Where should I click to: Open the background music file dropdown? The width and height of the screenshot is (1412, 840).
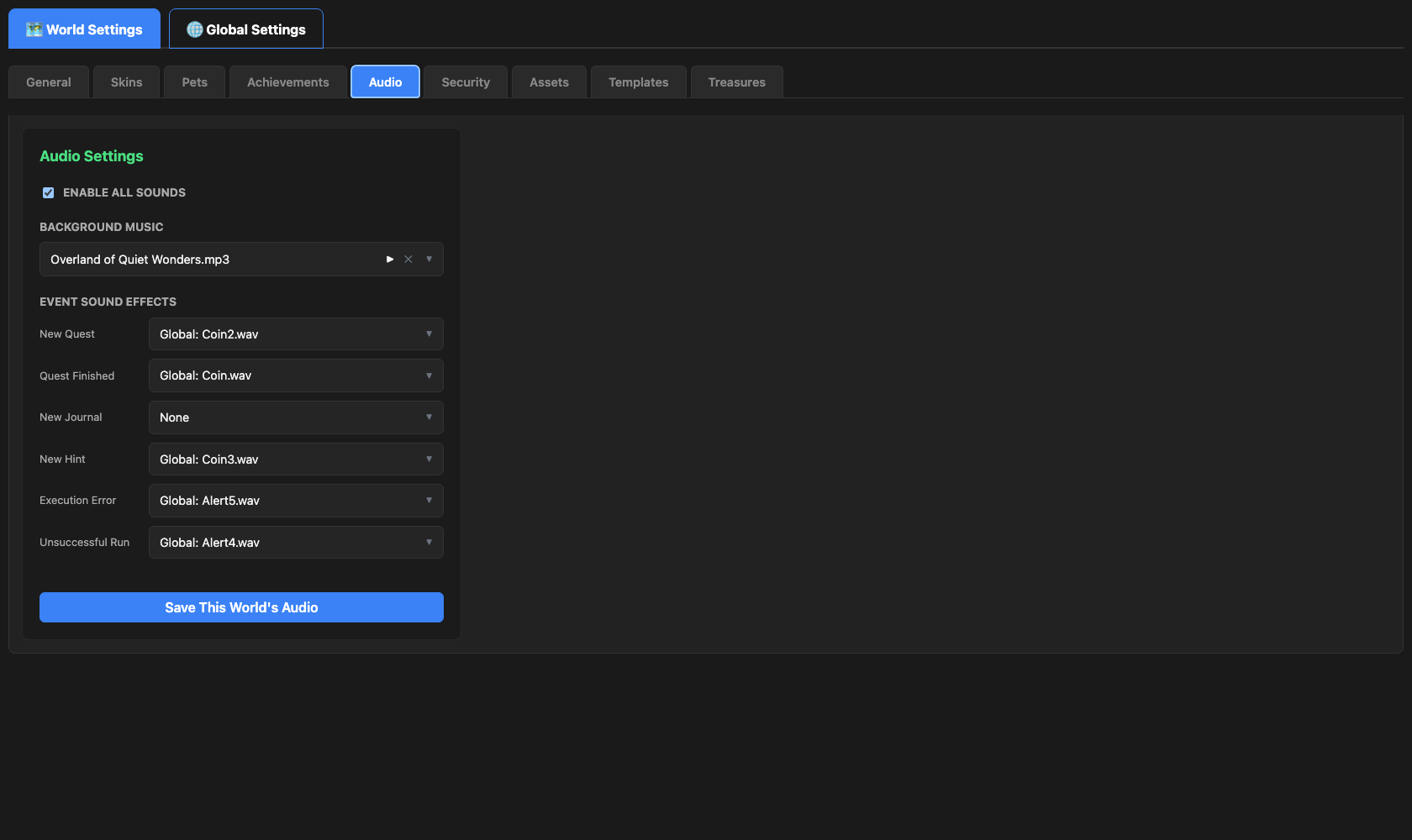point(429,259)
